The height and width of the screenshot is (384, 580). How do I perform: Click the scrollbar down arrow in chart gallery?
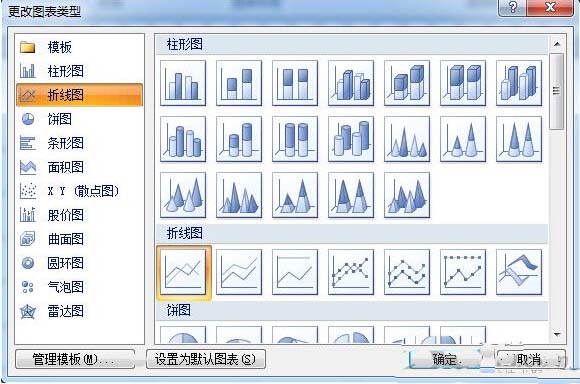pos(557,335)
